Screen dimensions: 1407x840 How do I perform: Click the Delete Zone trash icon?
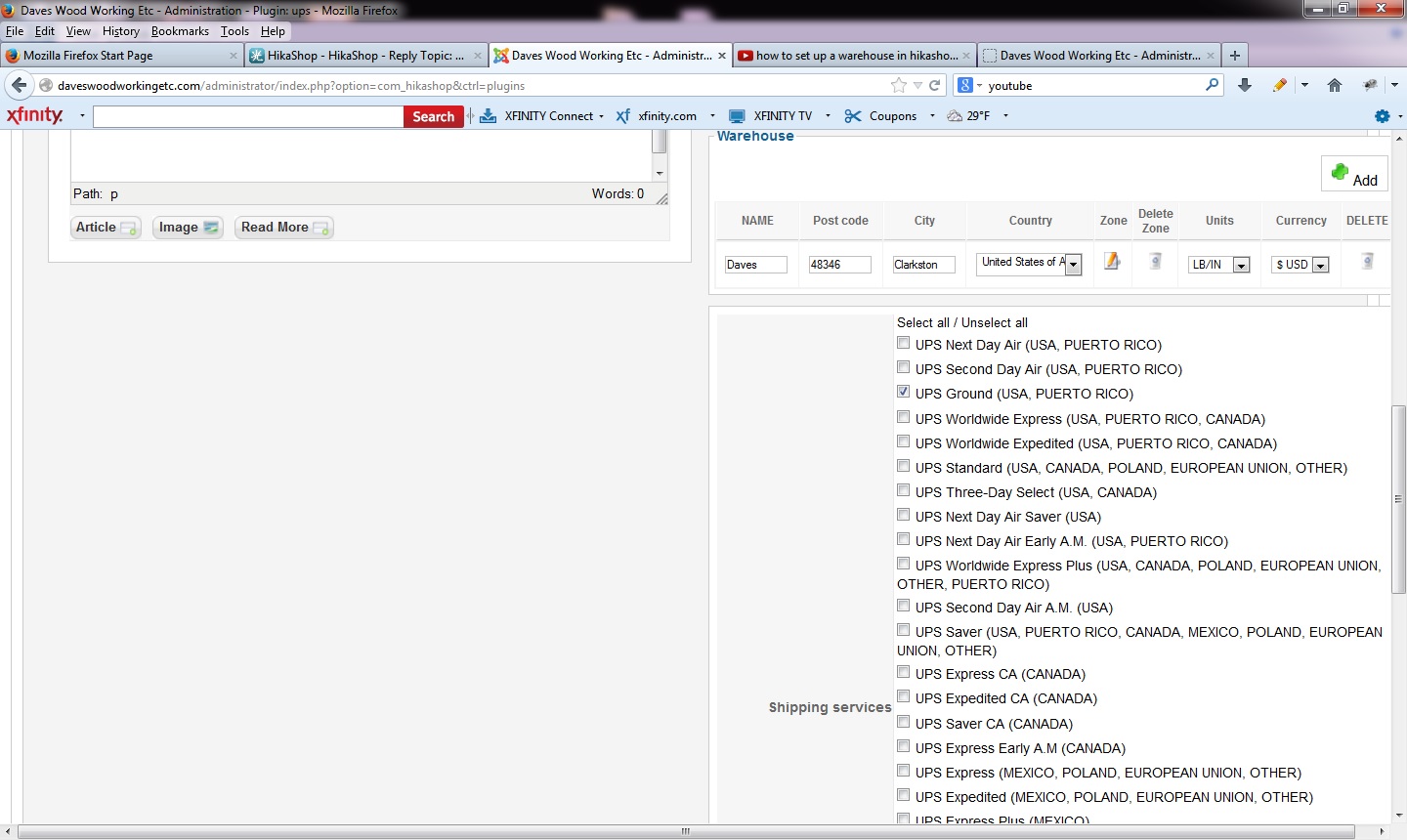point(1155,261)
